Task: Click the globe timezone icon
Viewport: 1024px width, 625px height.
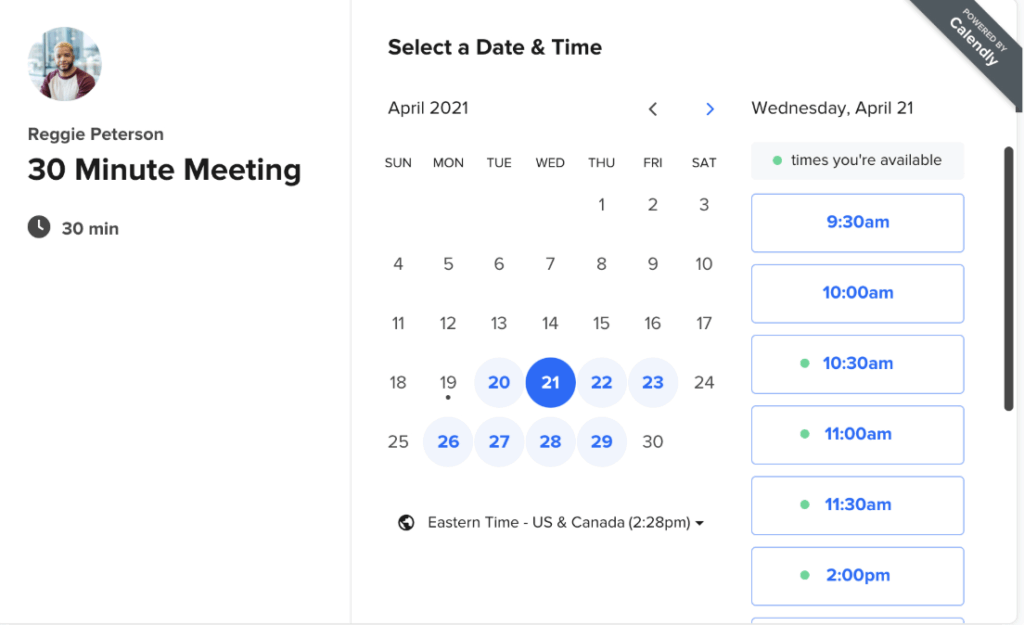Action: (406, 522)
